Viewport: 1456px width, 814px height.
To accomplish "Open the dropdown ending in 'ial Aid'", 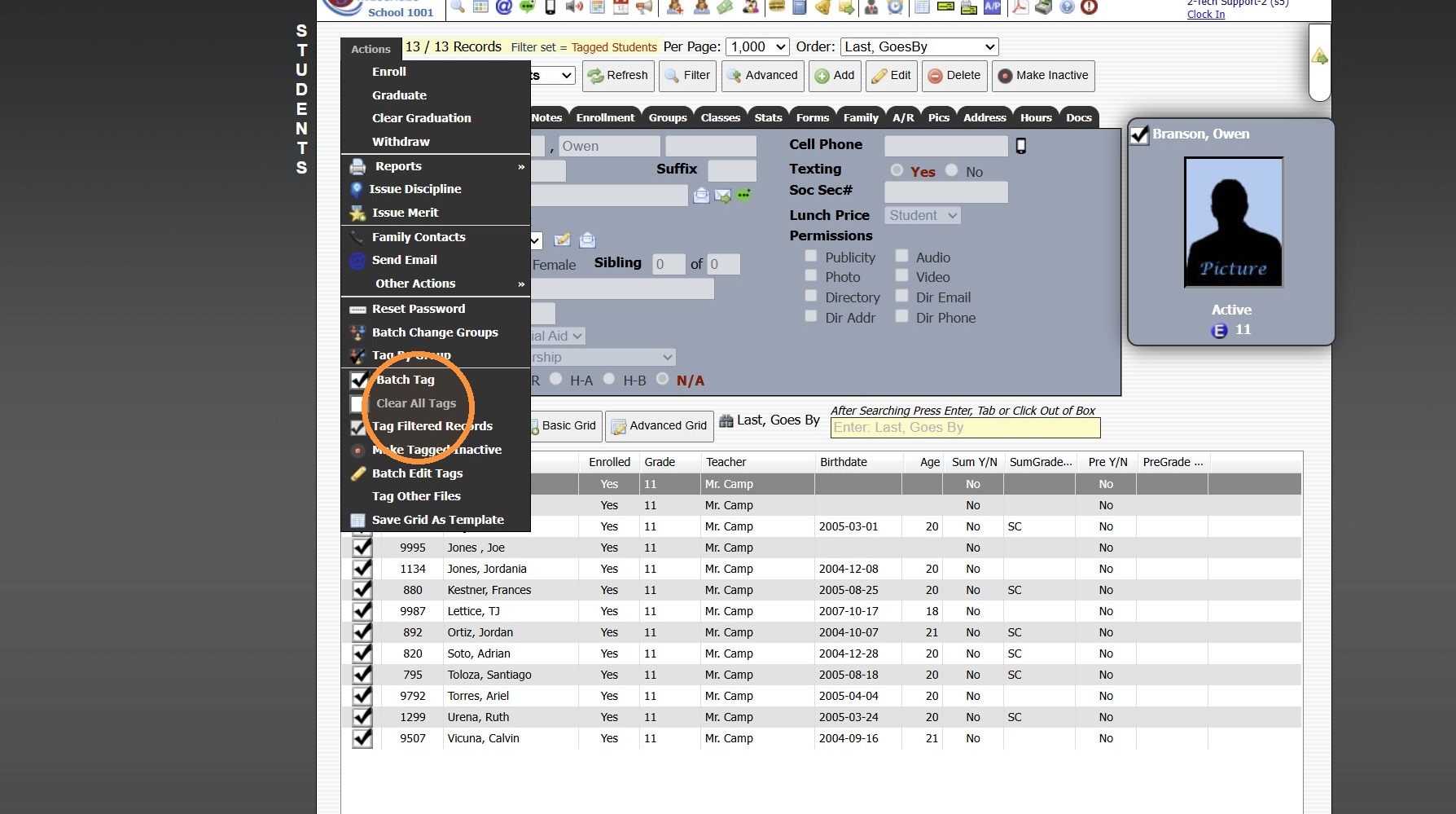I will click(x=558, y=336).
